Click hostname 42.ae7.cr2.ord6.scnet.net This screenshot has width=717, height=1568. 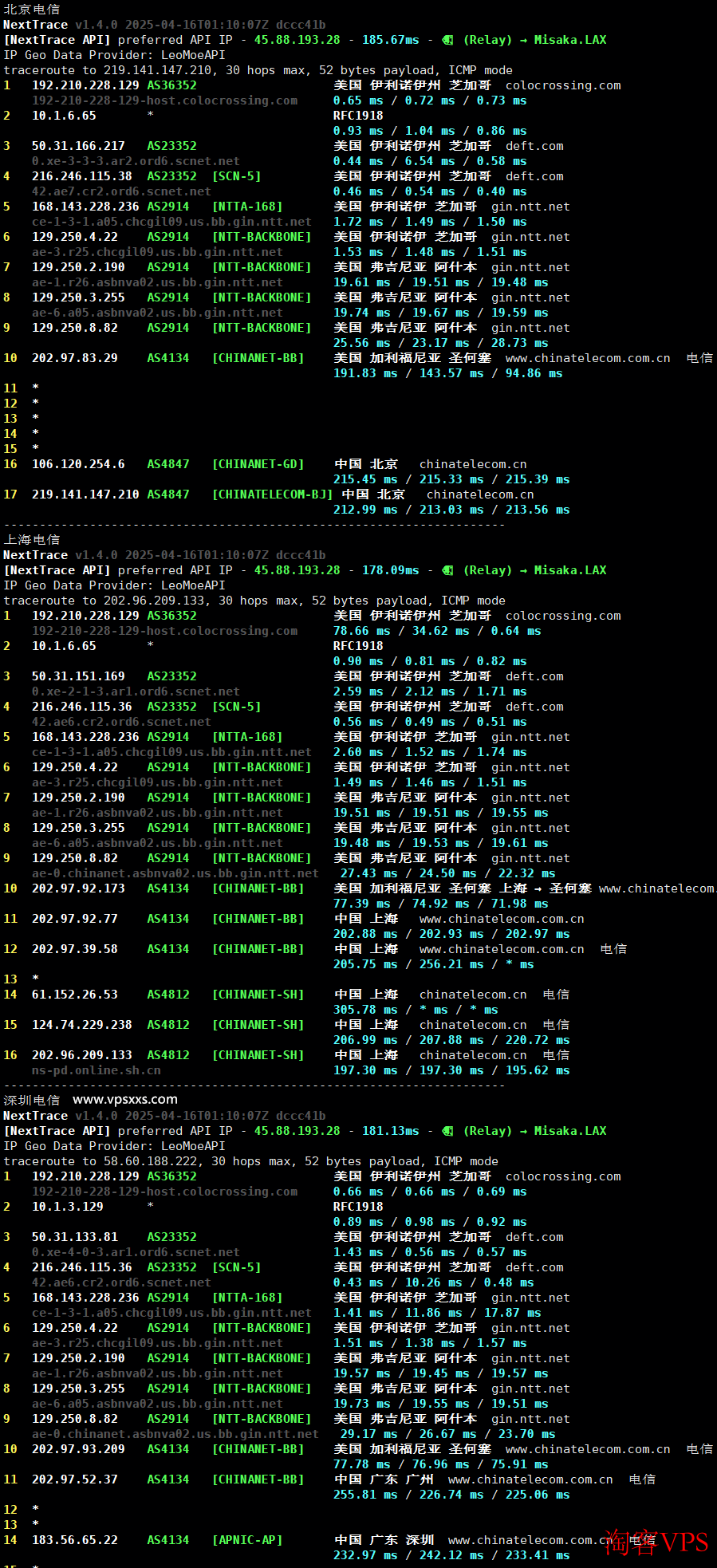[x=121, y=191]
